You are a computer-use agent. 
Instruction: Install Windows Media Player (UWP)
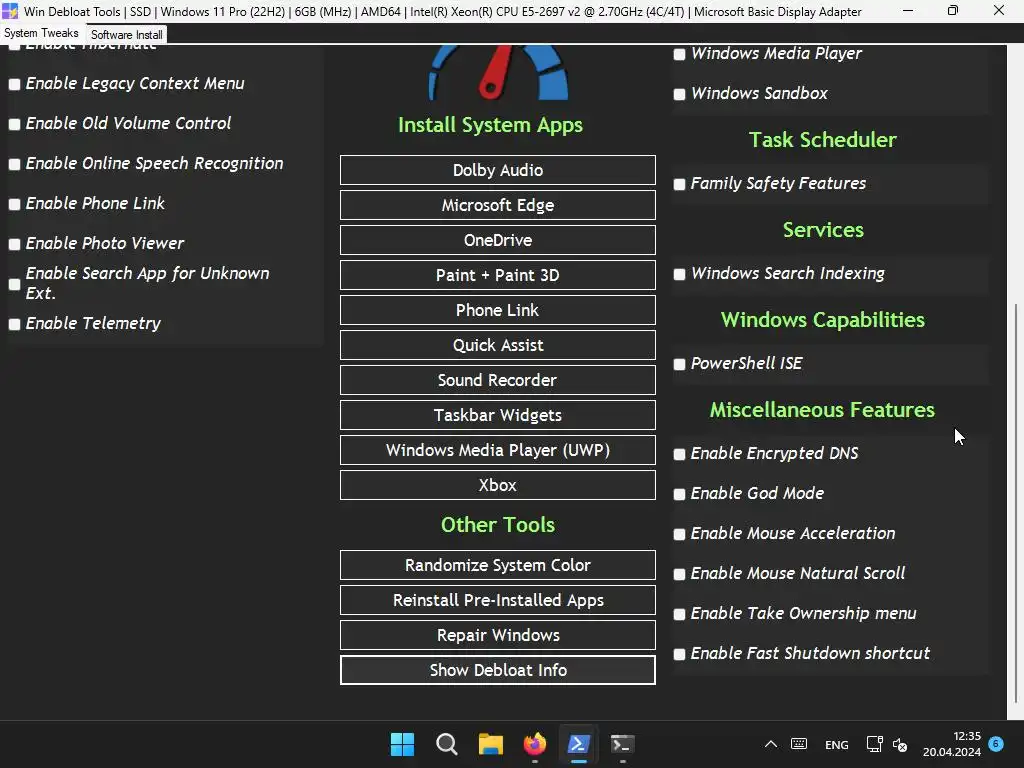(498, 450)
